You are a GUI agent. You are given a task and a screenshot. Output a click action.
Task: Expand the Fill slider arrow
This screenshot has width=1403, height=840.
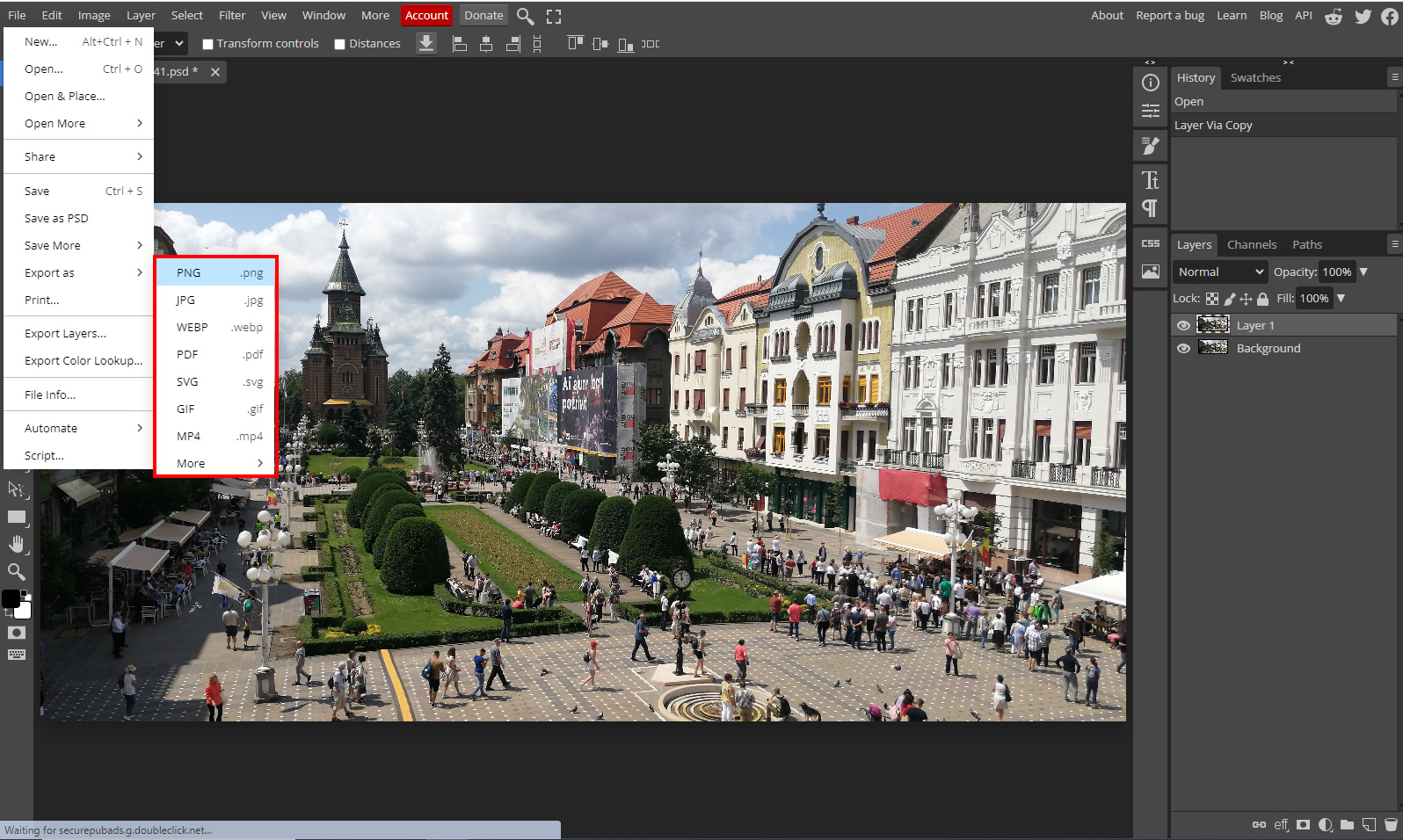tap(1341, 298)
